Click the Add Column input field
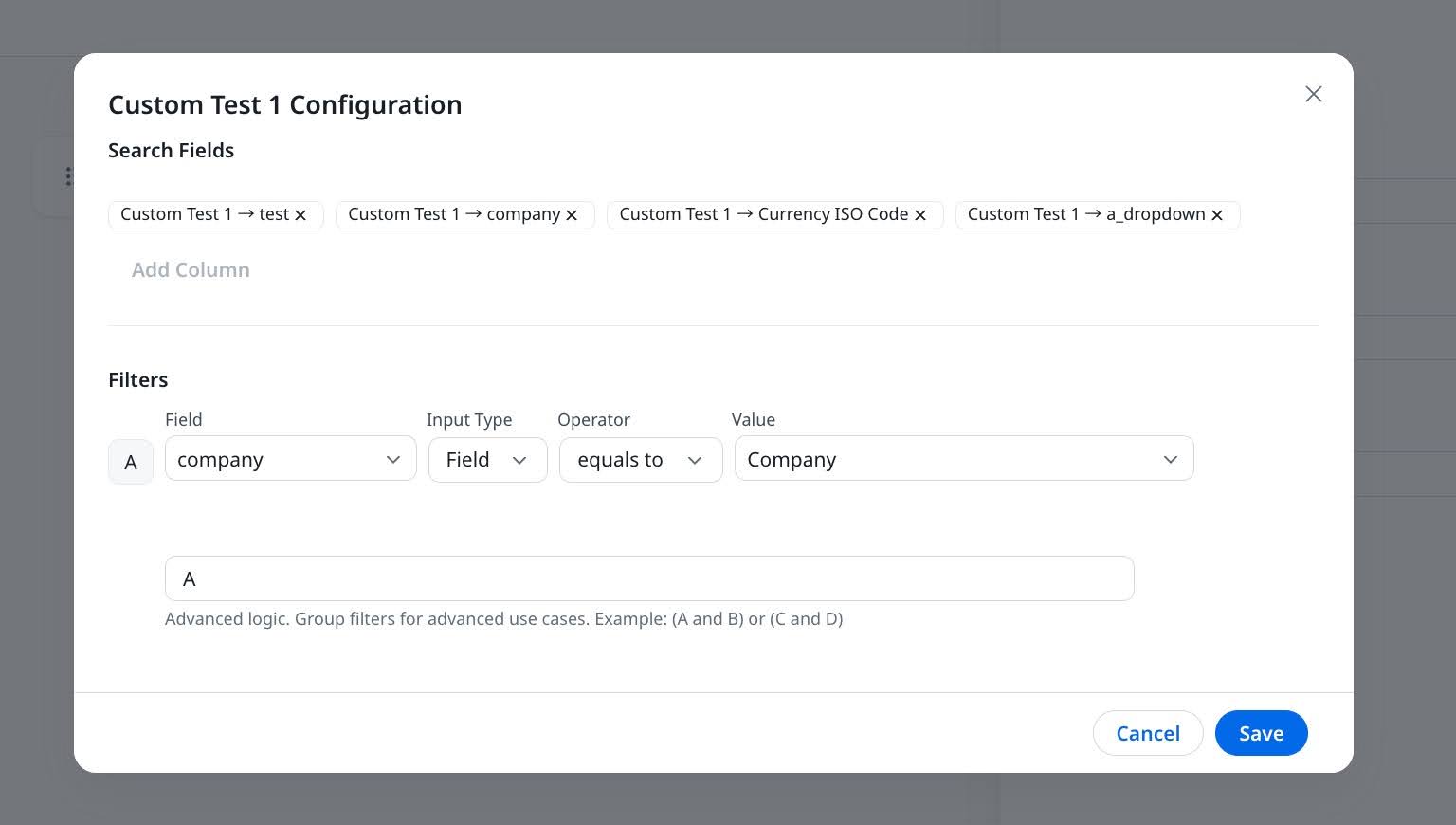 191,270
